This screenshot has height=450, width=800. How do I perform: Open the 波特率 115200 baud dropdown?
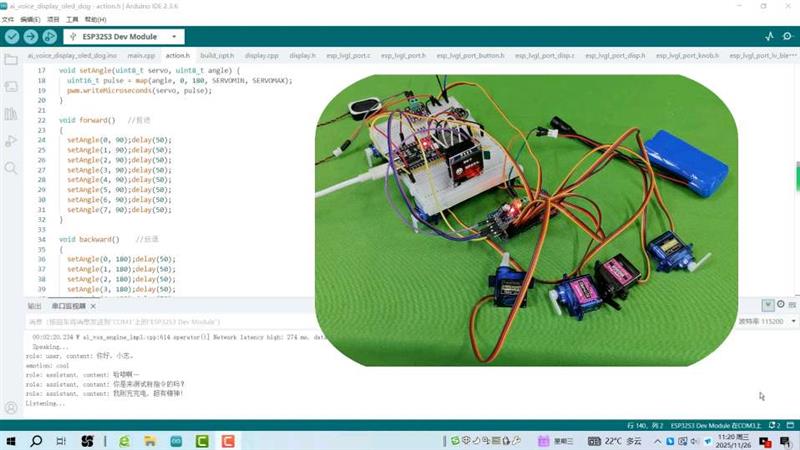click(x=767, y=321)
